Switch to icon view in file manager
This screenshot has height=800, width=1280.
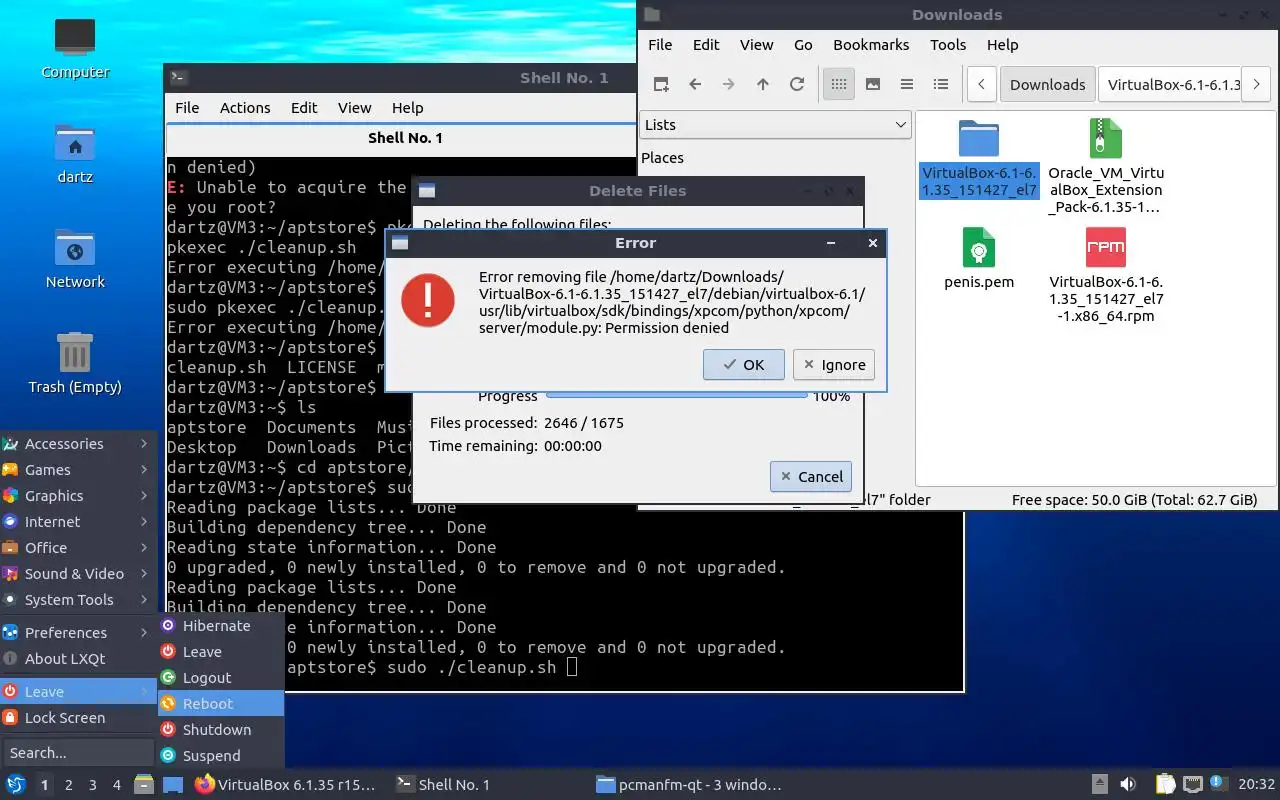[839, 85]
